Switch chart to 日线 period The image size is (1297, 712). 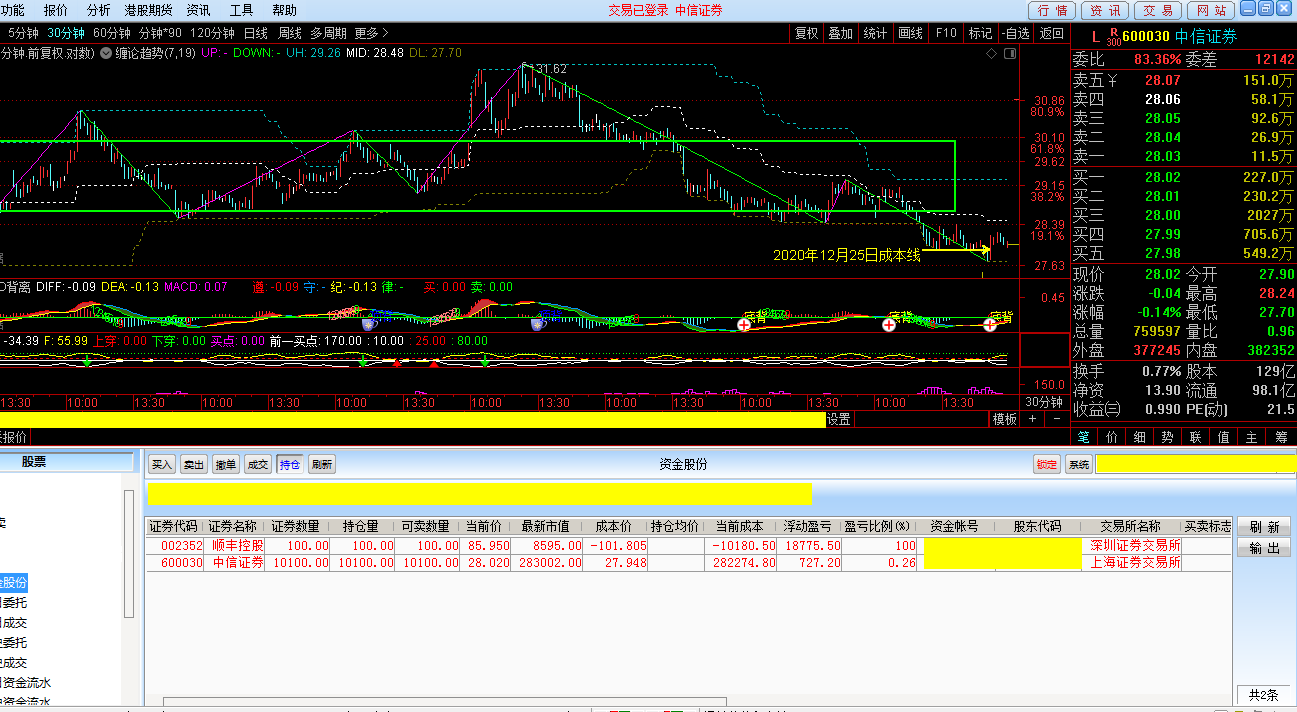tap(255, 32)
